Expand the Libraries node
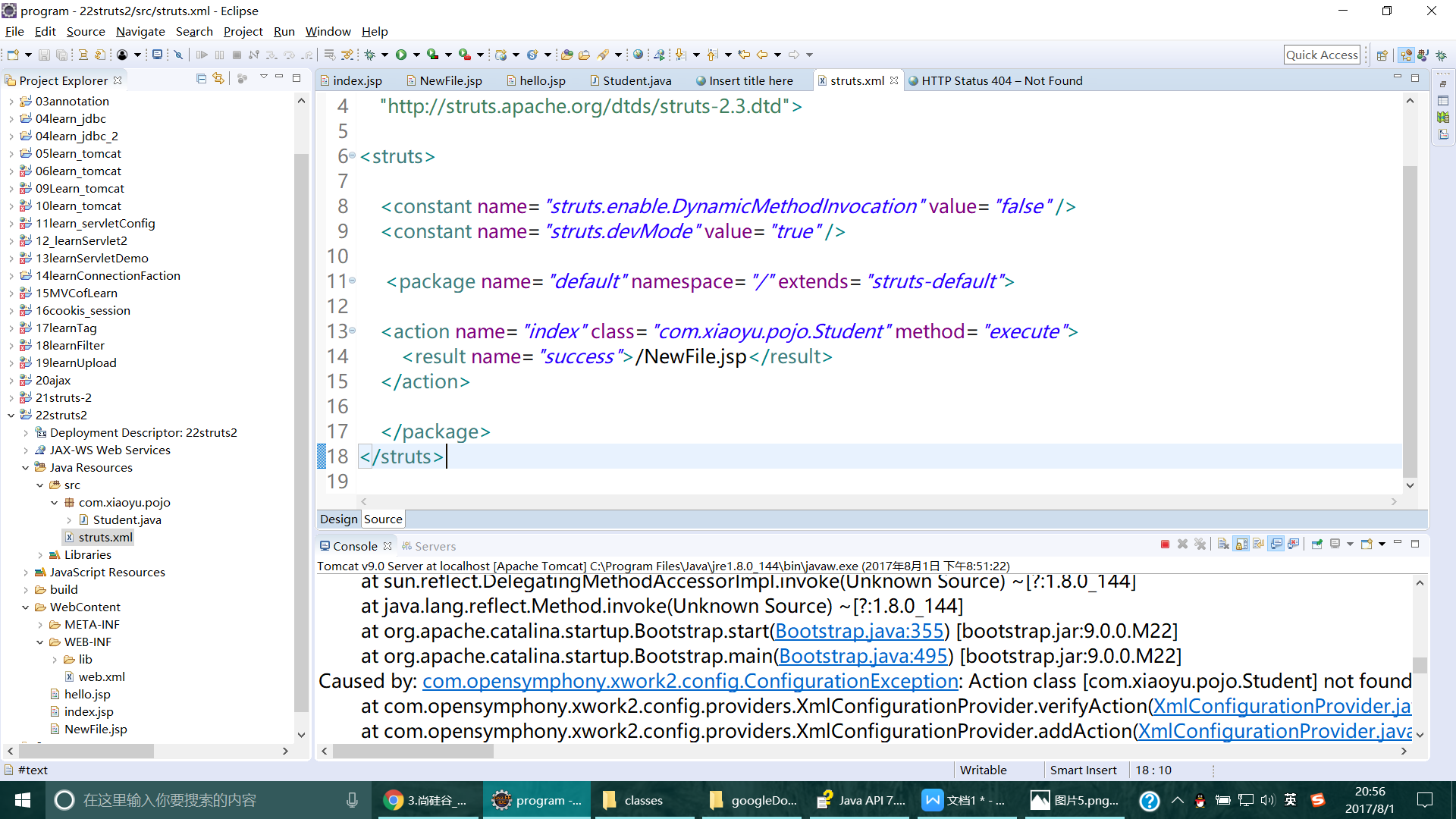 pos(39,554)
